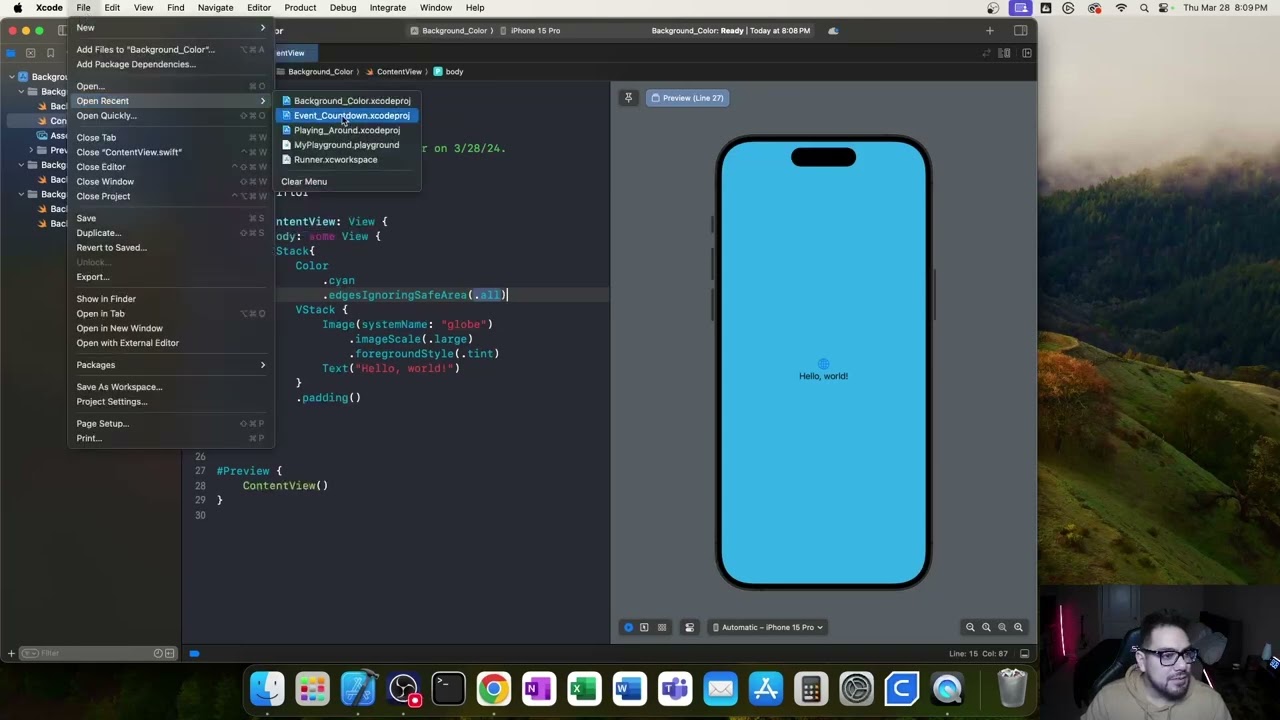The height and width of the screenshot is (720, 1280).
Task: Open Project Settings menu item
Action: pyautogui.click(x=171, y=402)
